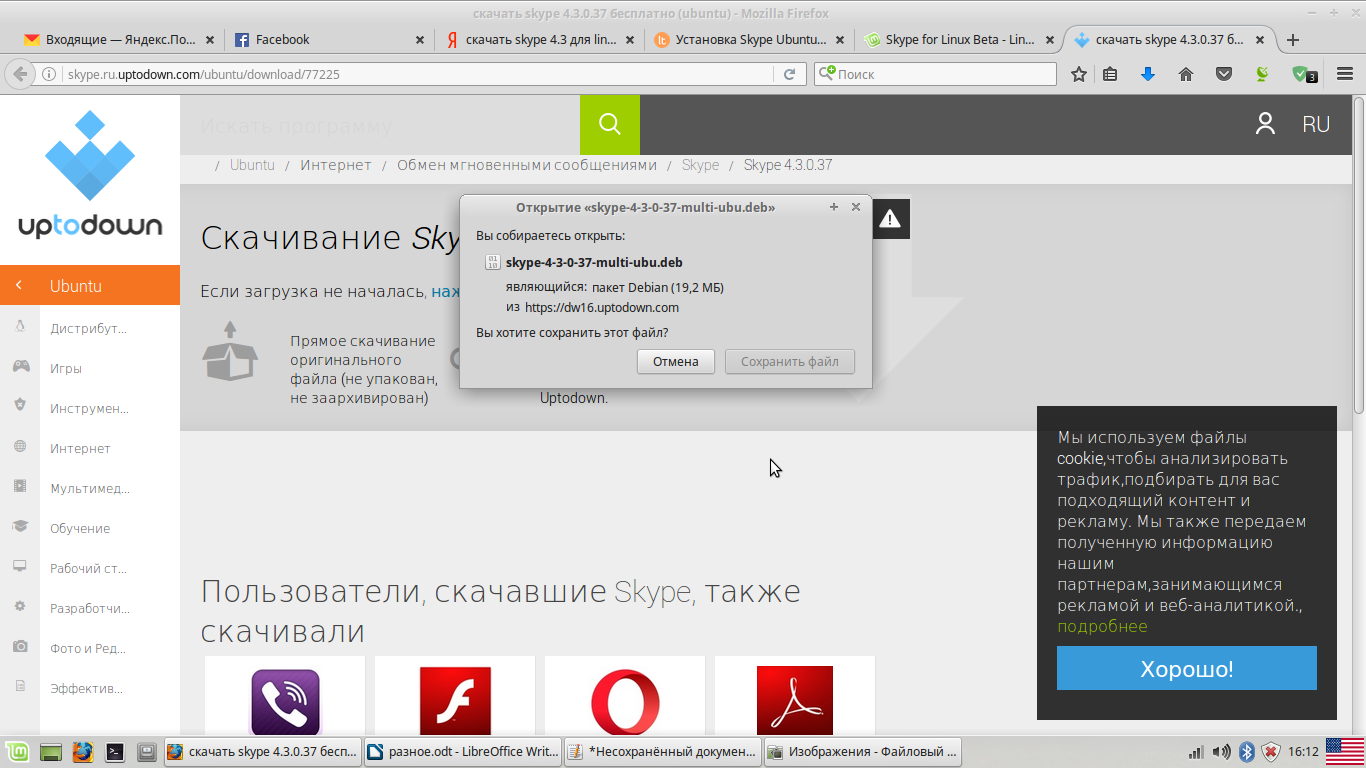Switch to the Facebook tab

point(283,40)
